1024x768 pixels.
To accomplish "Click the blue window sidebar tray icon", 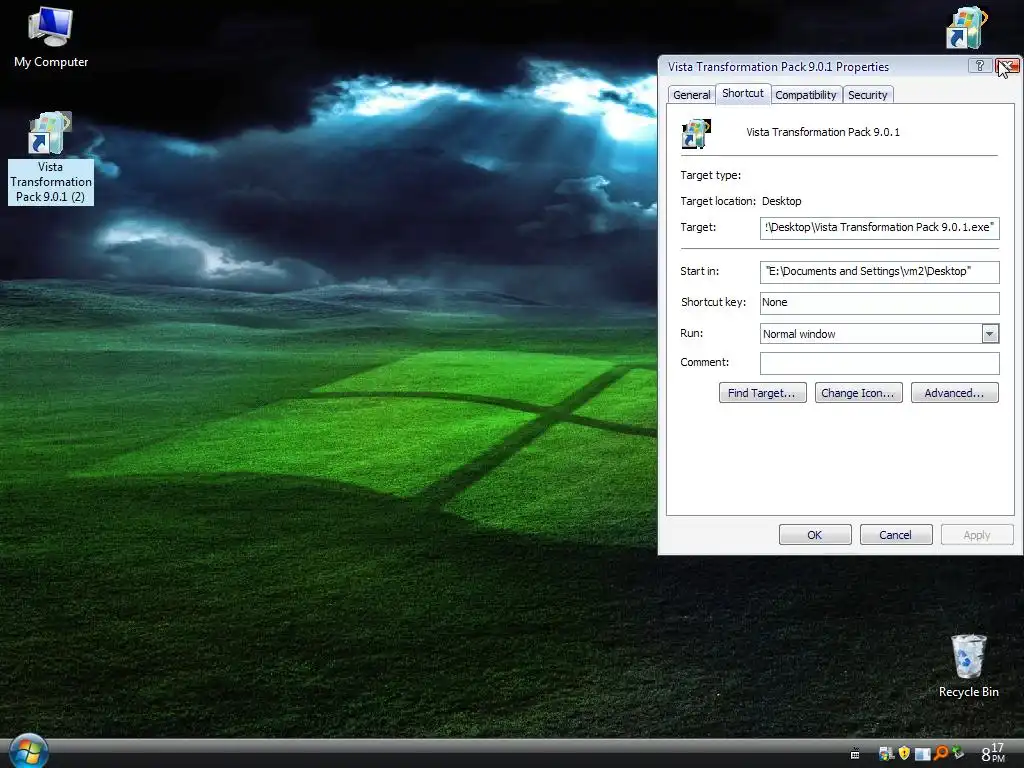I will (x=923, y=754).
